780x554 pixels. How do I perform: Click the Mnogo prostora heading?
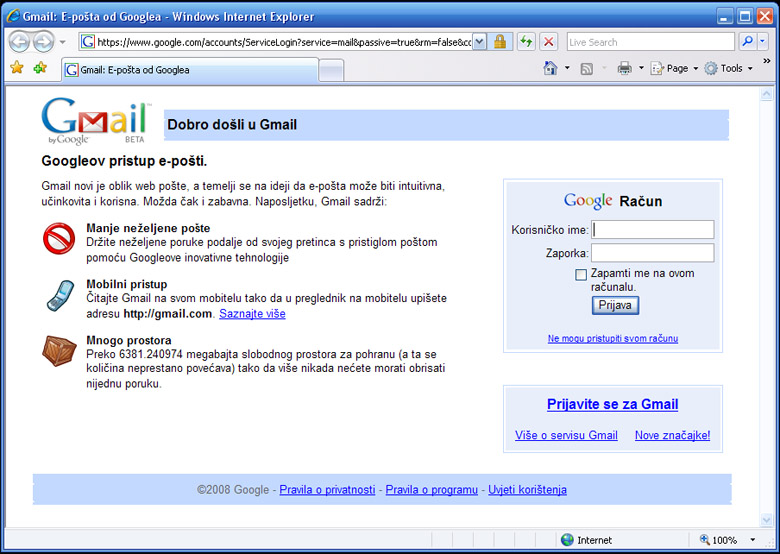(129, 340)
